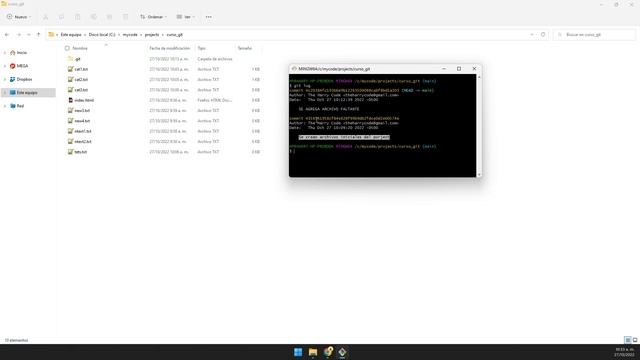Sort by Fecha de modificación column header

point(169,48)
